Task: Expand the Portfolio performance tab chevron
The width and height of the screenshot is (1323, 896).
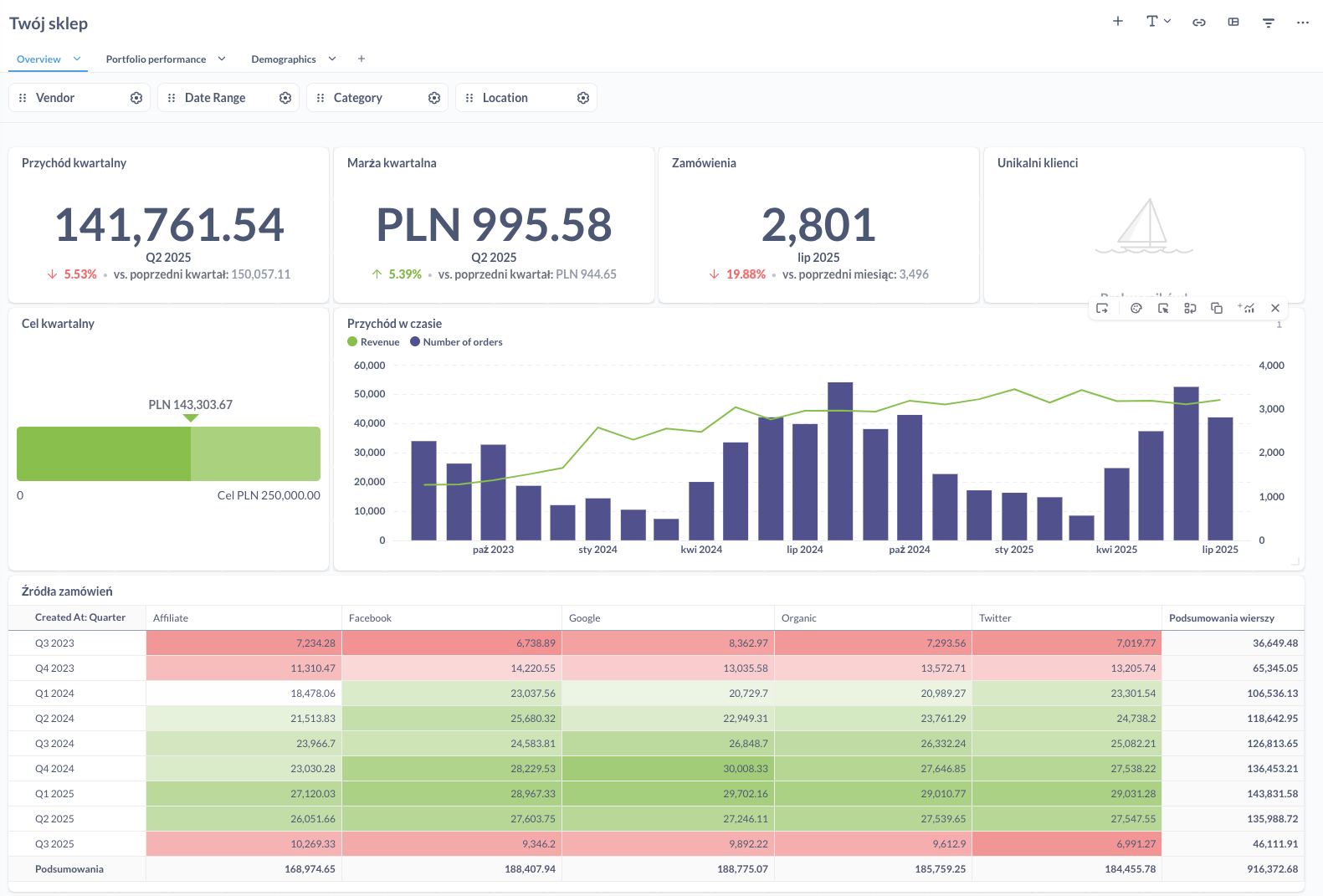Action: (x=222, y=59)
